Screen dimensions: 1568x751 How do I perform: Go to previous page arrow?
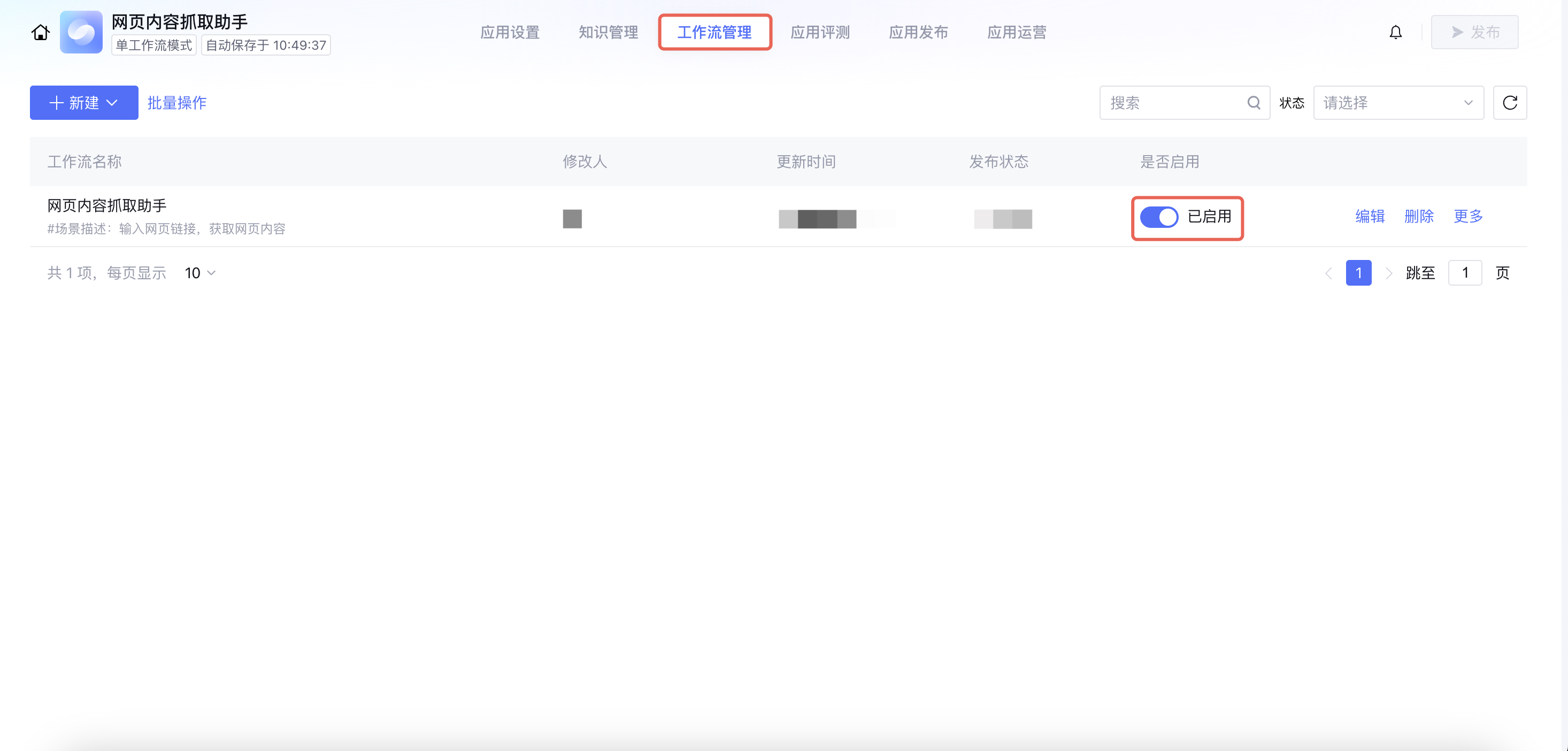(x=1328, y=273)
